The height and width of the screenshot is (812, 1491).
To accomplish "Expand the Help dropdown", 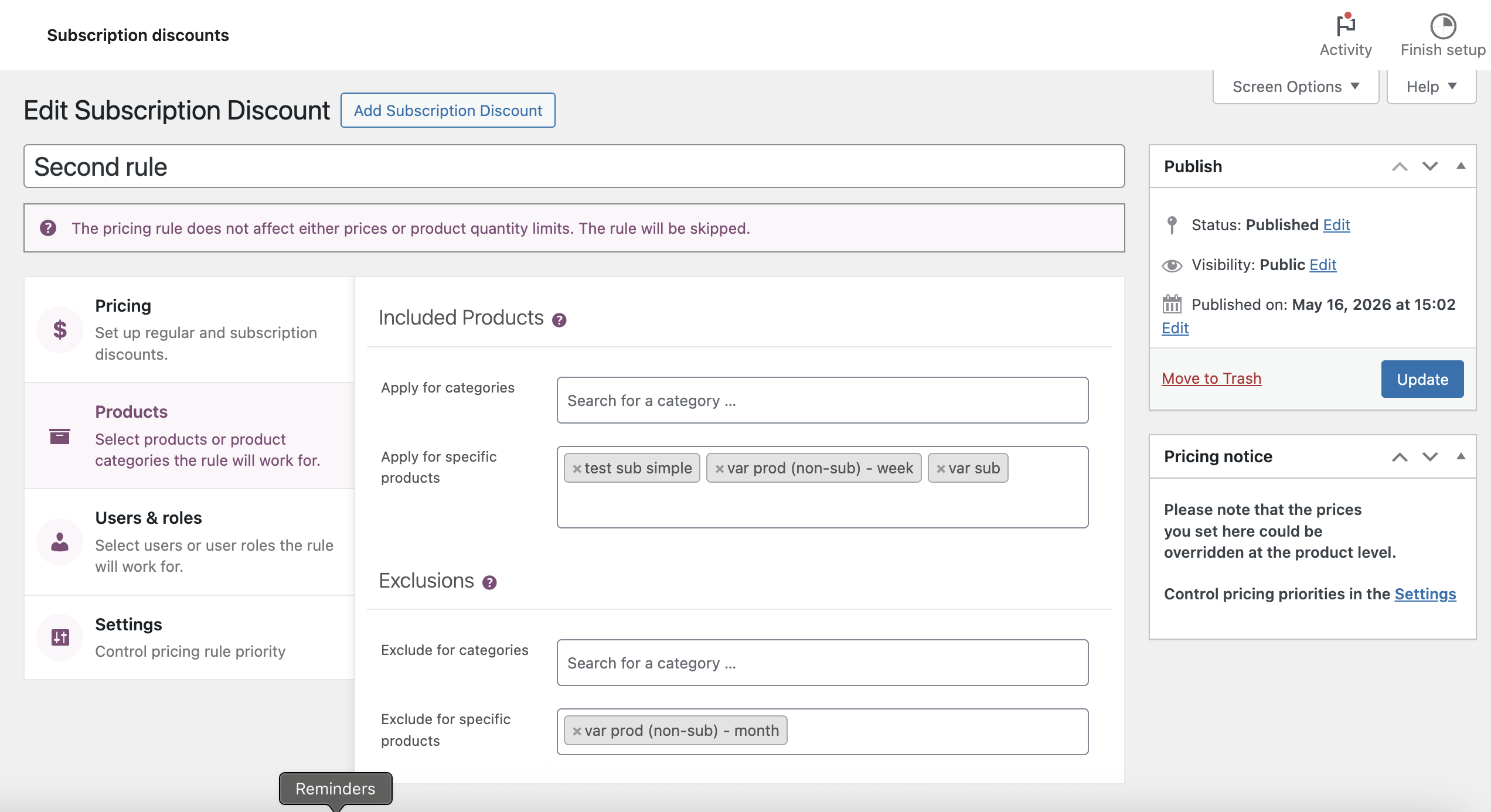I will click(1431, 87).
